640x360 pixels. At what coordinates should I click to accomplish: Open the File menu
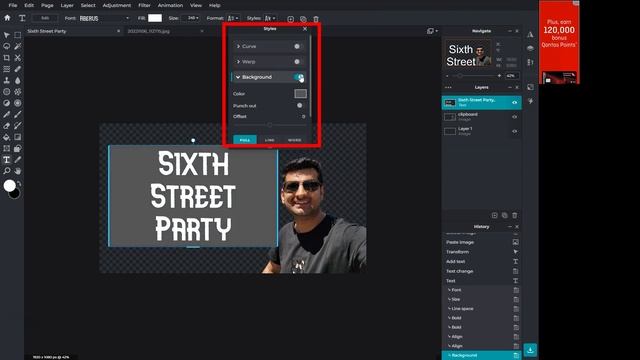13,5
